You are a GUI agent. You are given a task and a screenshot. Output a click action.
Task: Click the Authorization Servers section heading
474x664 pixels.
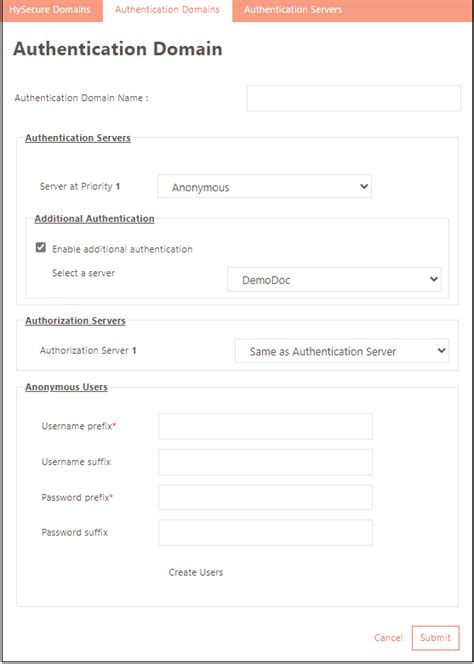point(75,321)
